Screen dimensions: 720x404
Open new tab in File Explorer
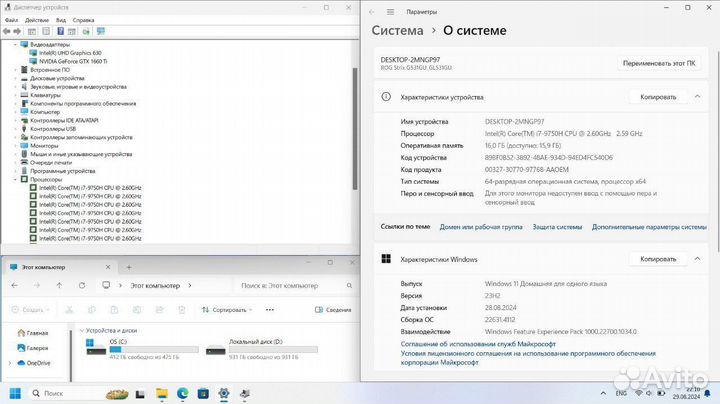coord(129,267)
